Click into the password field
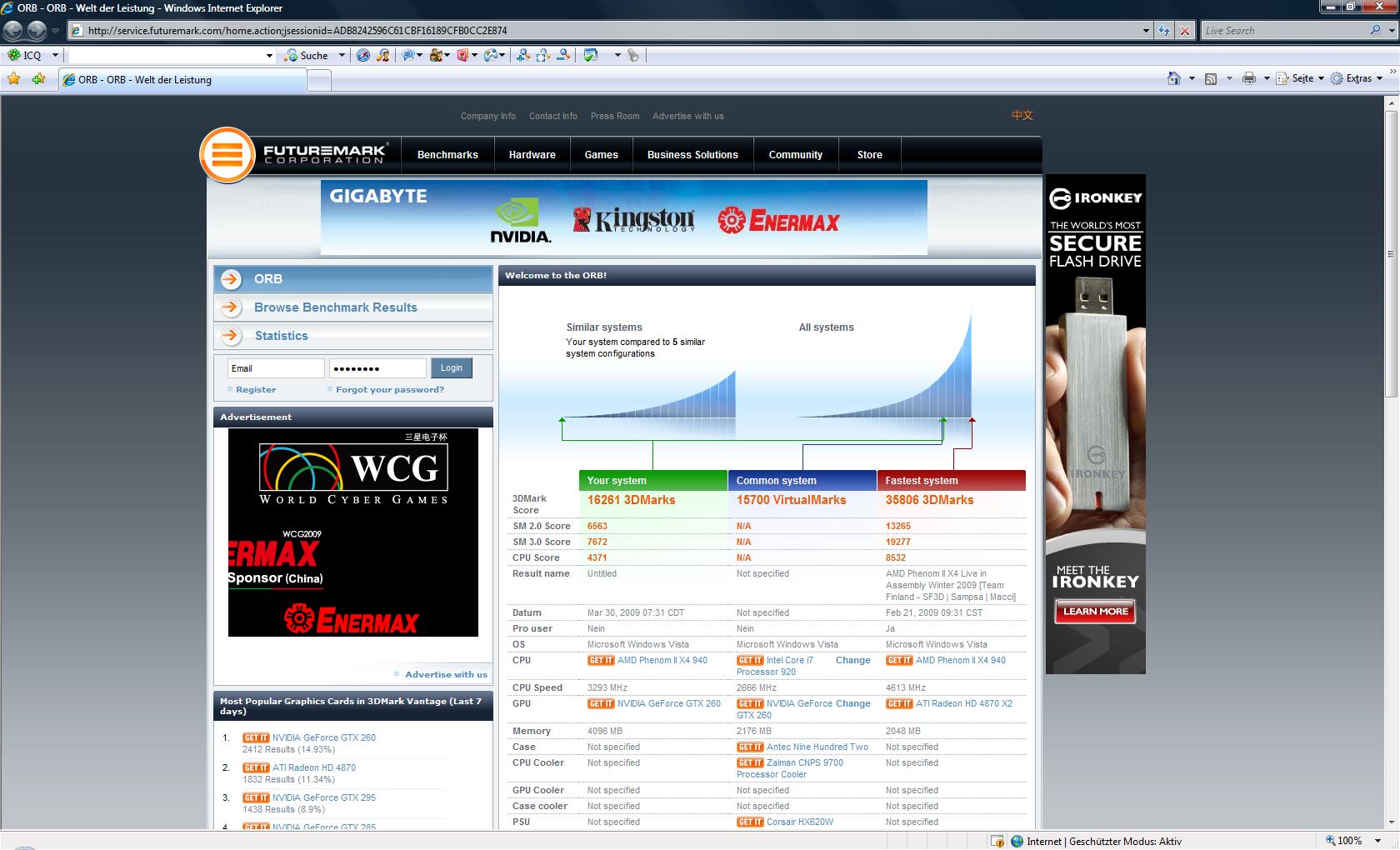The image size is (1400, 850). coord(377,368)
